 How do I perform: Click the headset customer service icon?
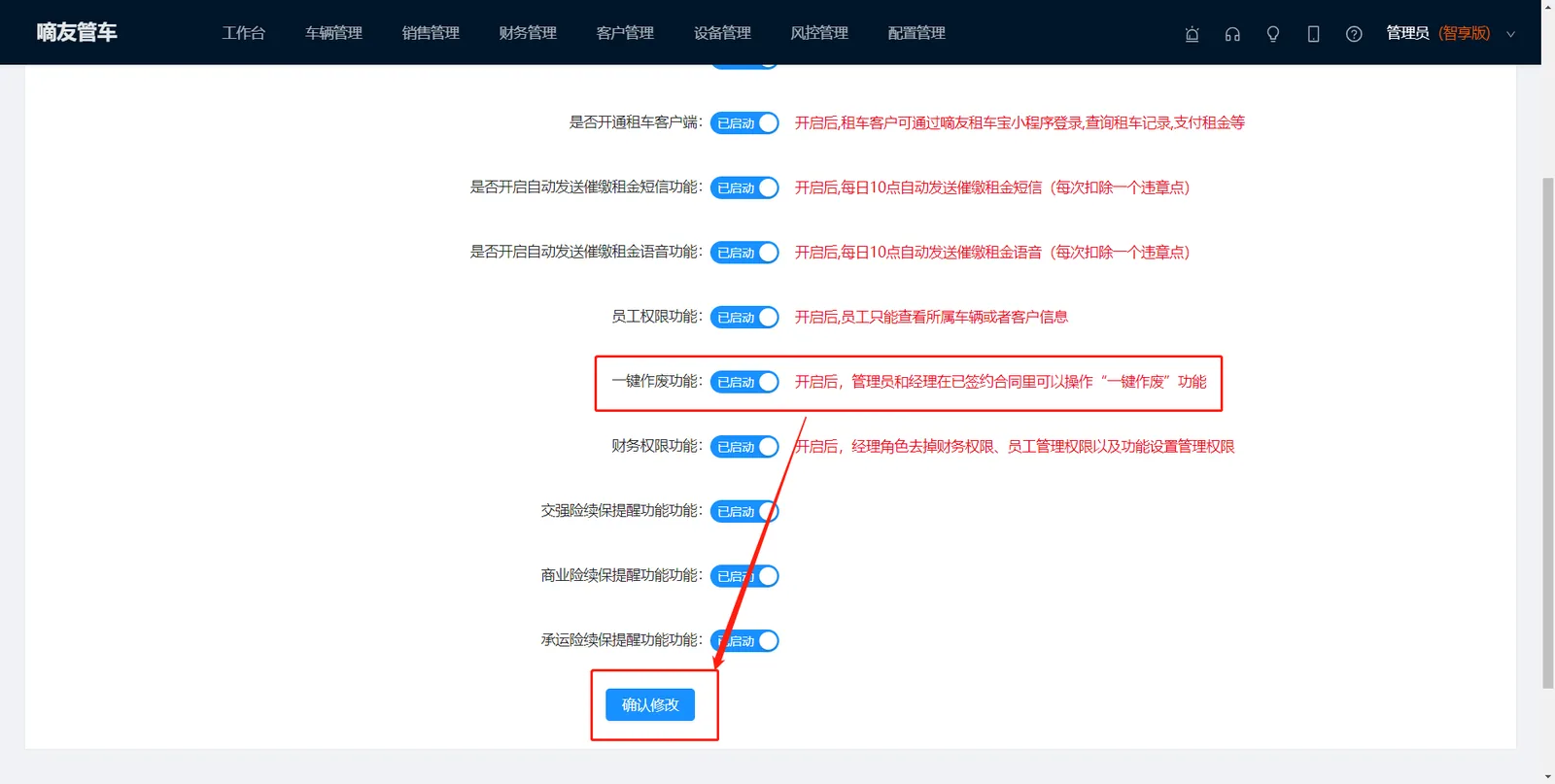click(x=1232, y=34)
